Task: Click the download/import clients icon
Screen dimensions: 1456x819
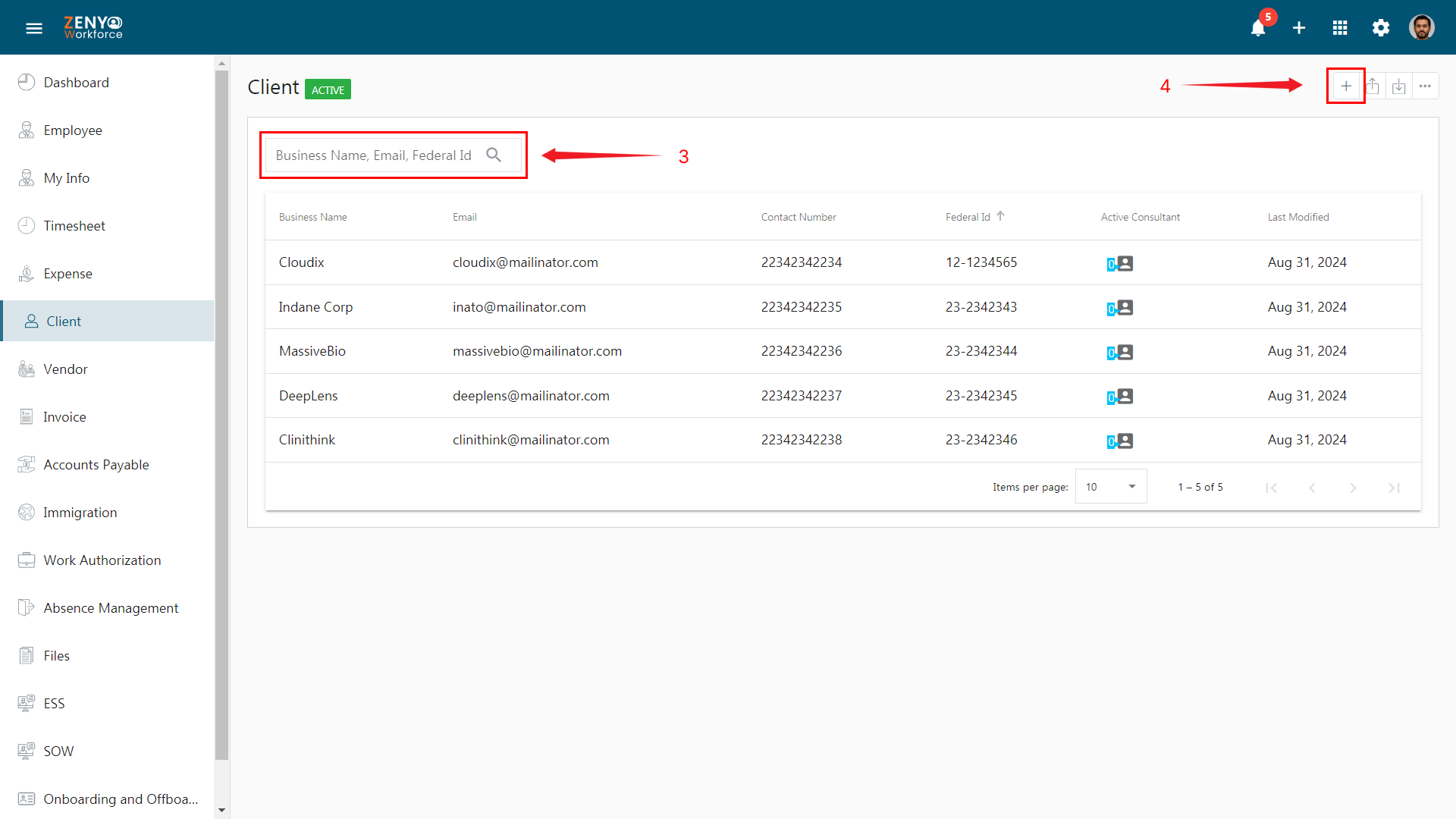Action: (1399, 86)
